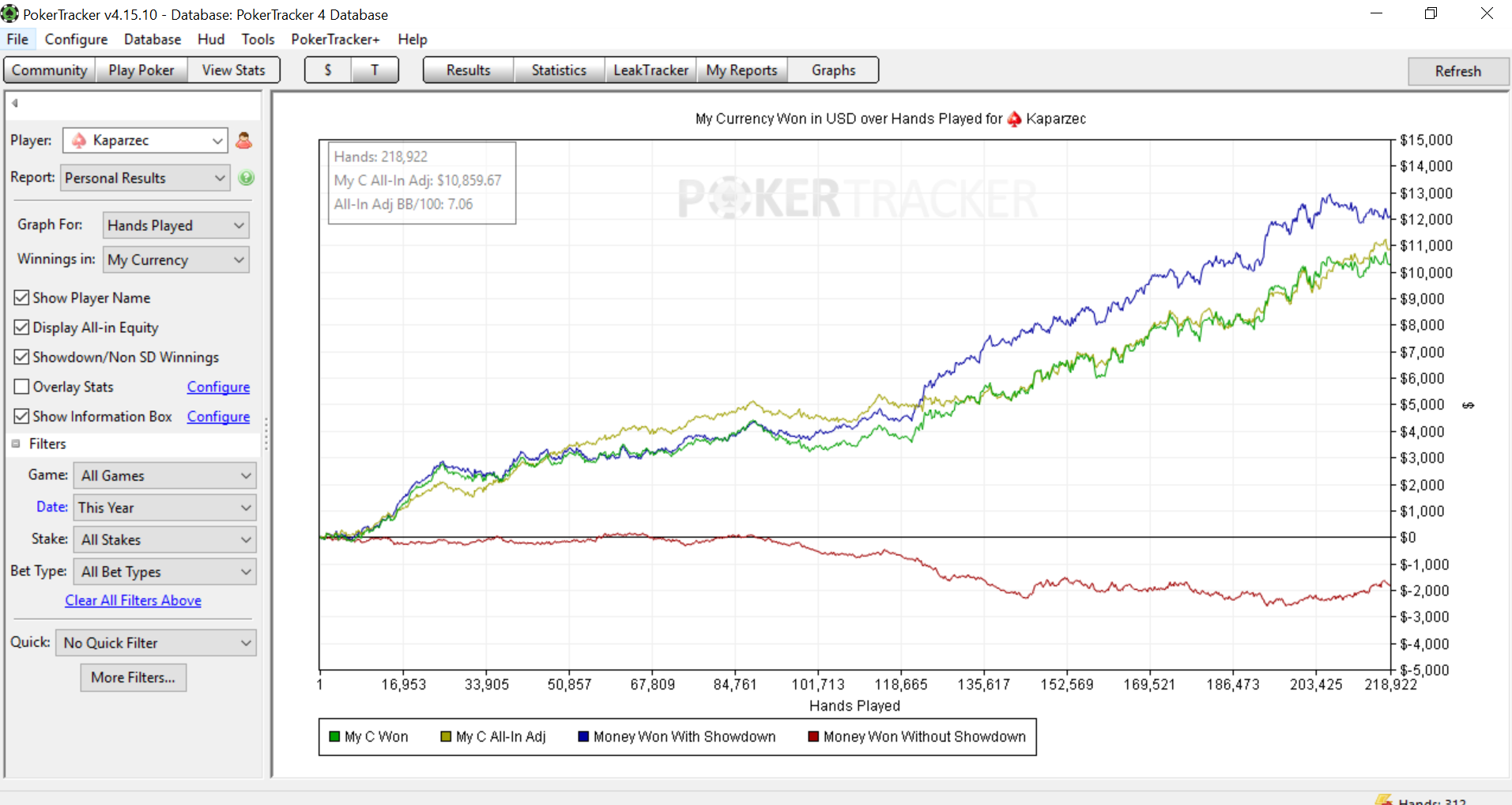Screen dimensions: 1512x805
Task: Open the PokerTracker+ menu
Action: (x=335, y=40)
